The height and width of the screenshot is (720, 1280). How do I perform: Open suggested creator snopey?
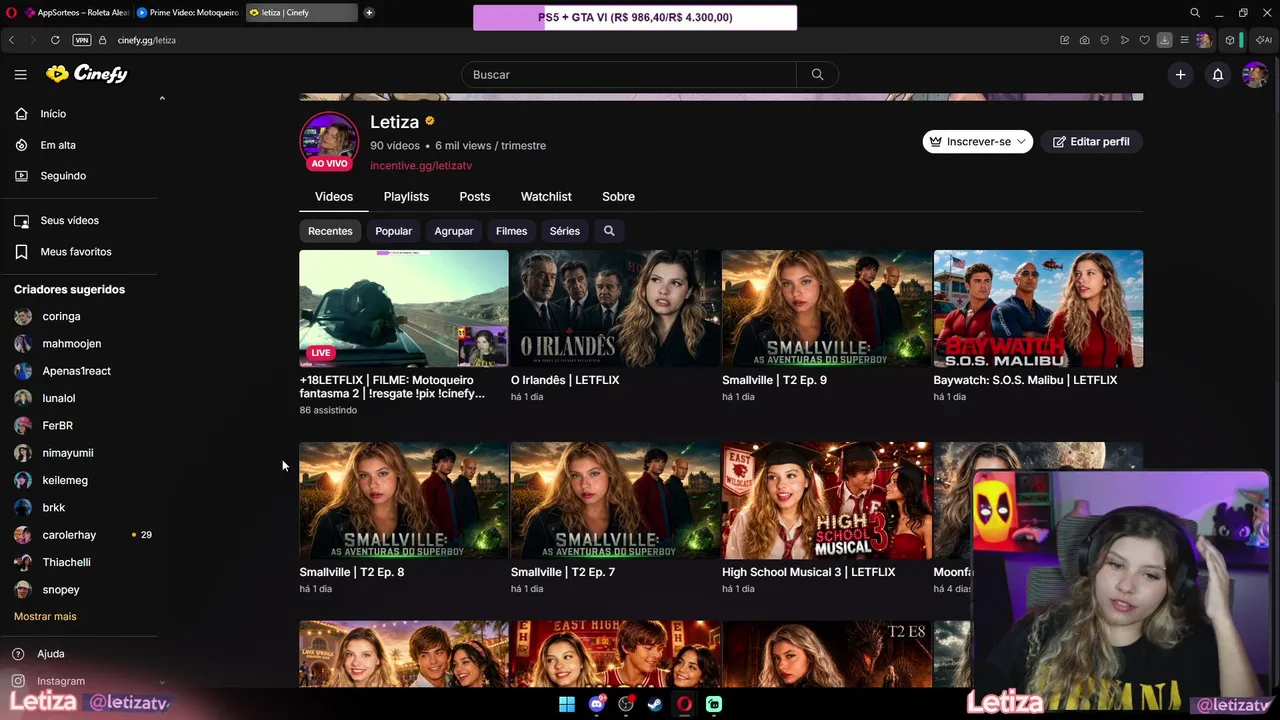point(60,590)
